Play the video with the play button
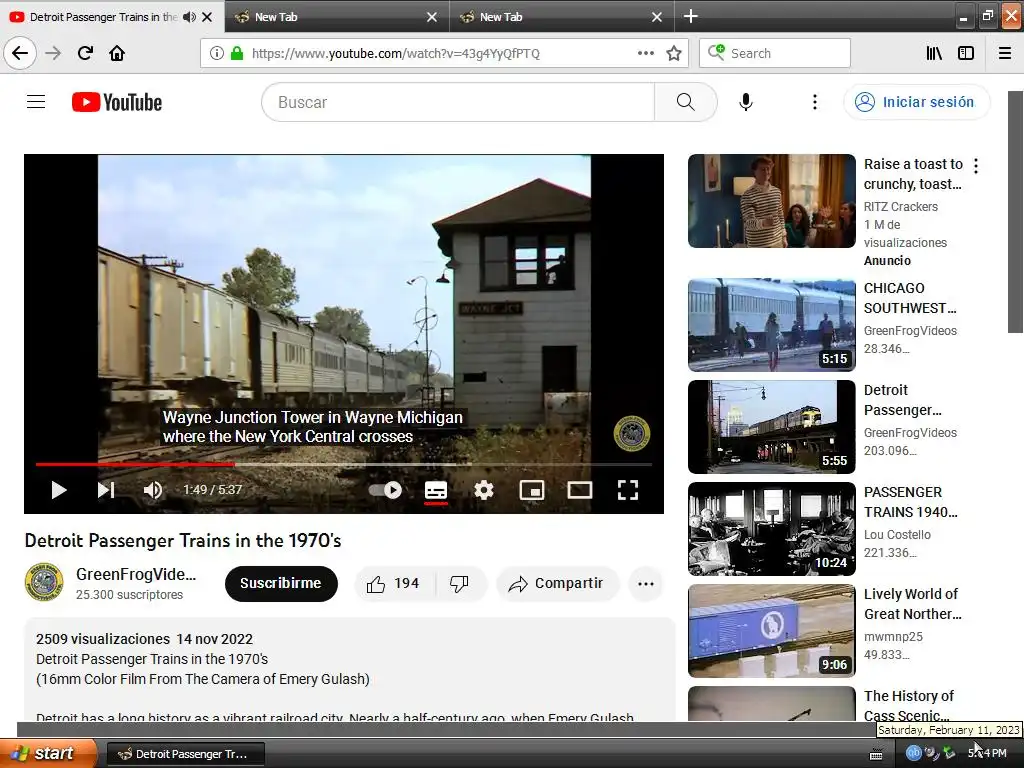This screenshot has width=1024, height=768. pyautogui.click(x=59, y=490)
